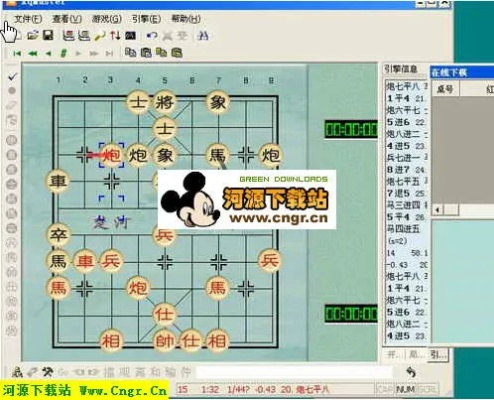Click the green double-rewind icon
This screenshot has height=400, width=494.
33,53
